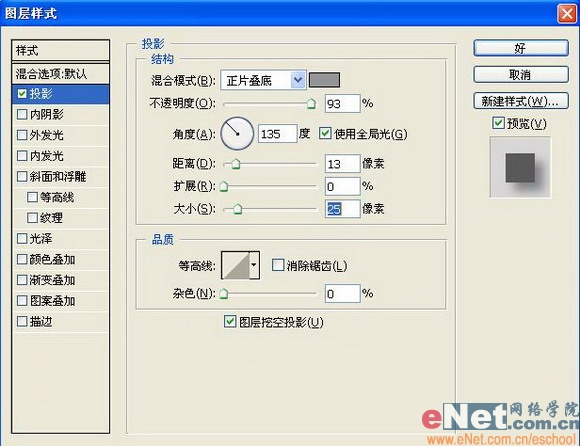Image resolution: width=580 pixels, height=446 pixels.
Task: Click the 扩展 slider handle
Action: pos(223,187)
